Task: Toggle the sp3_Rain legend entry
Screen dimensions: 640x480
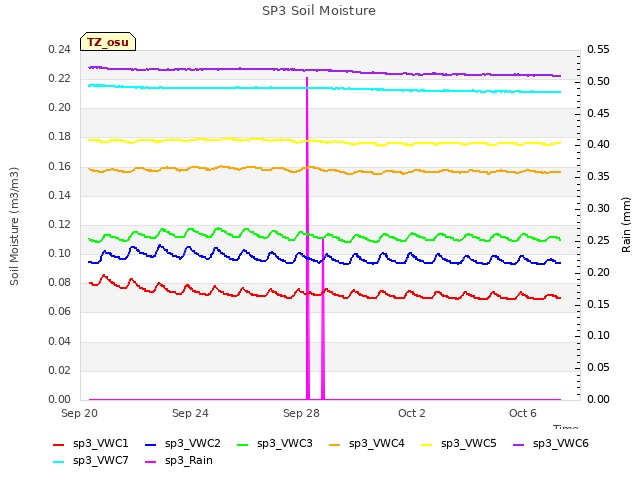Action: pos(179,461)
